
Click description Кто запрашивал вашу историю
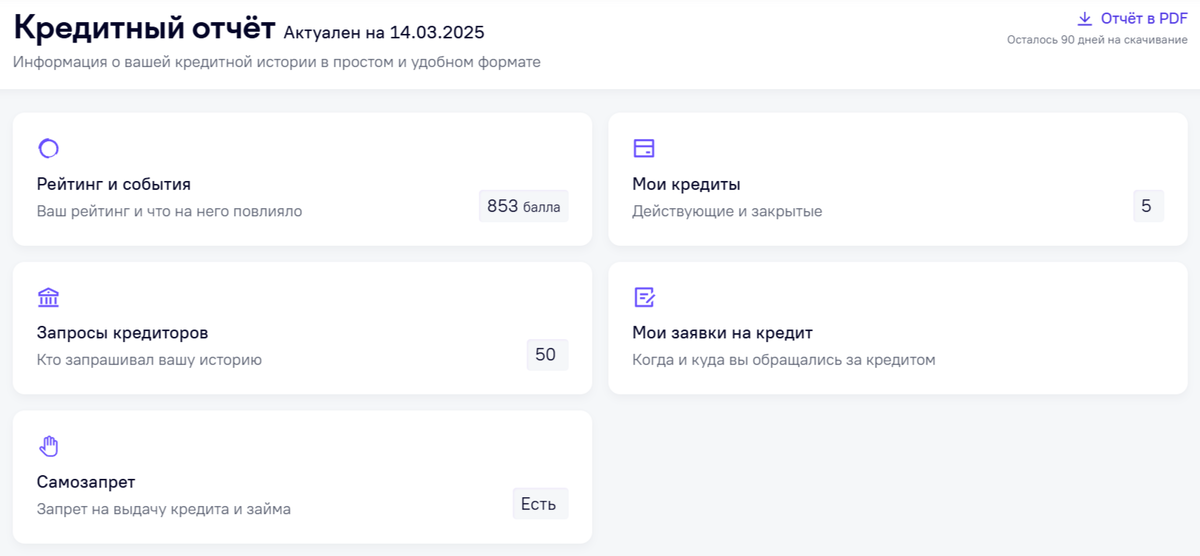(x=149, y=359)
